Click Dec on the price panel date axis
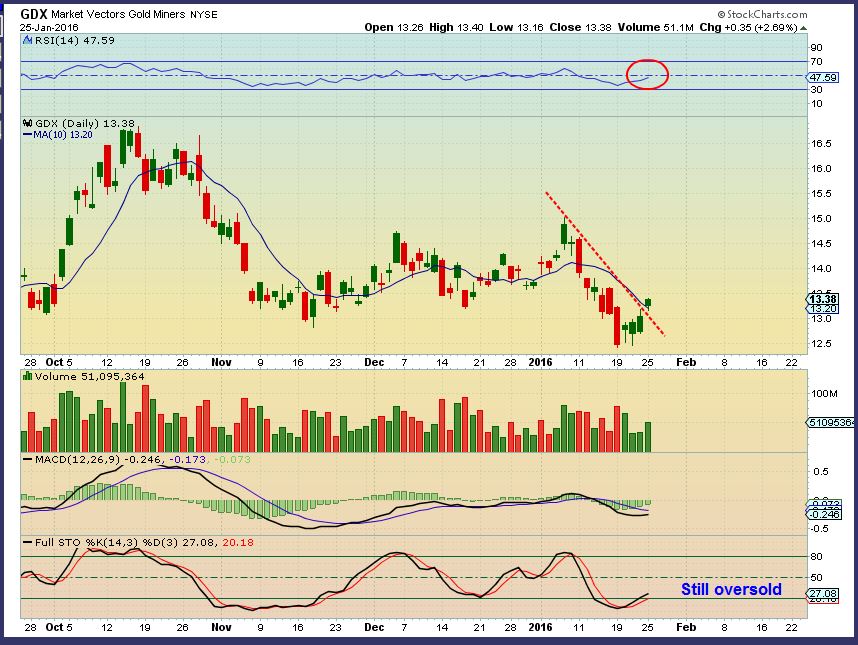Image resolution: width=858 pixels, height=645 pixels. click(374, 362)
